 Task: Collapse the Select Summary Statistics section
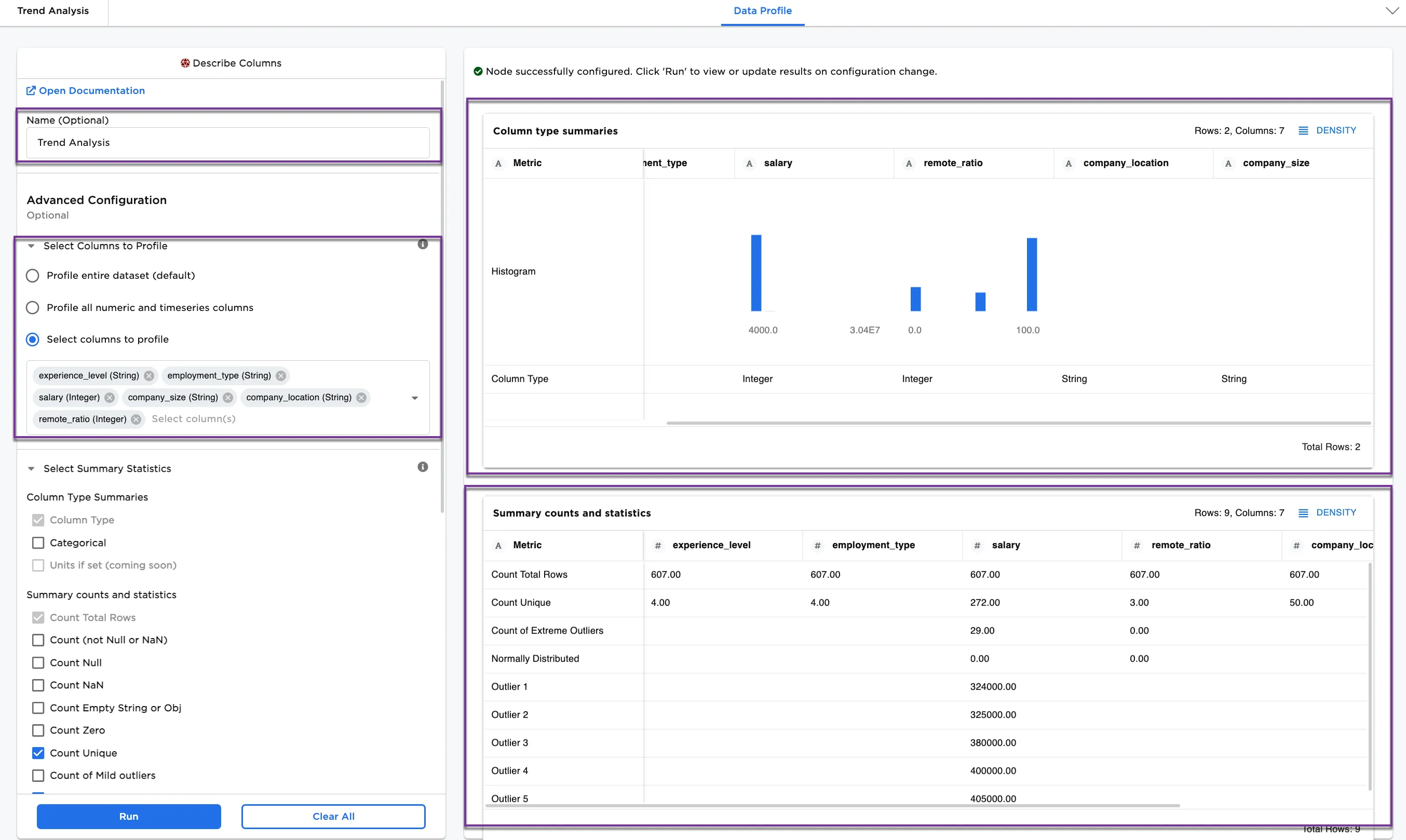pyautogui.click(x=32, y=469)
